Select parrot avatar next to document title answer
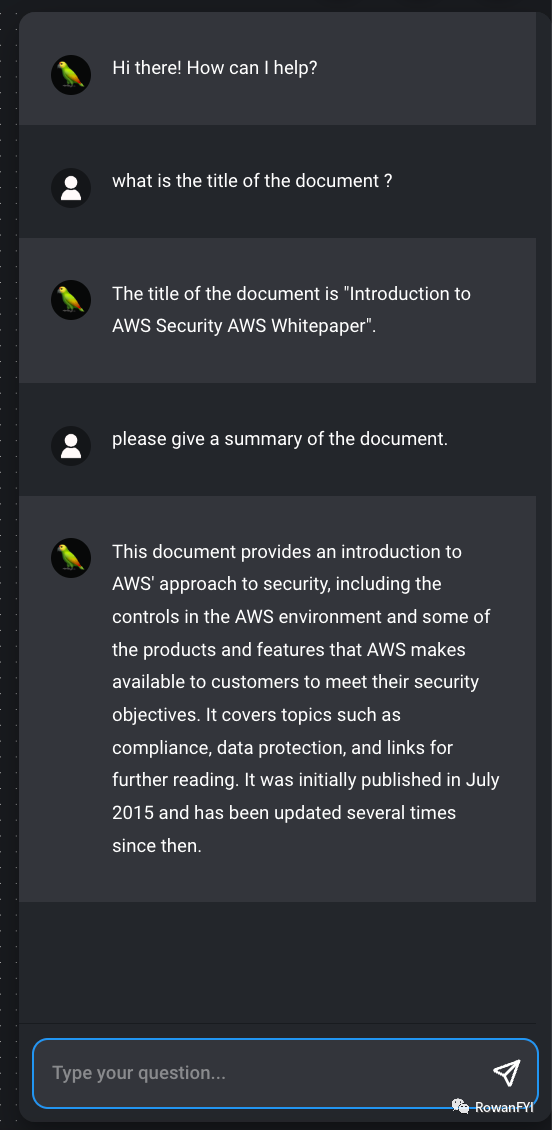The image size is (552, 1130). [x=71, y=301]
